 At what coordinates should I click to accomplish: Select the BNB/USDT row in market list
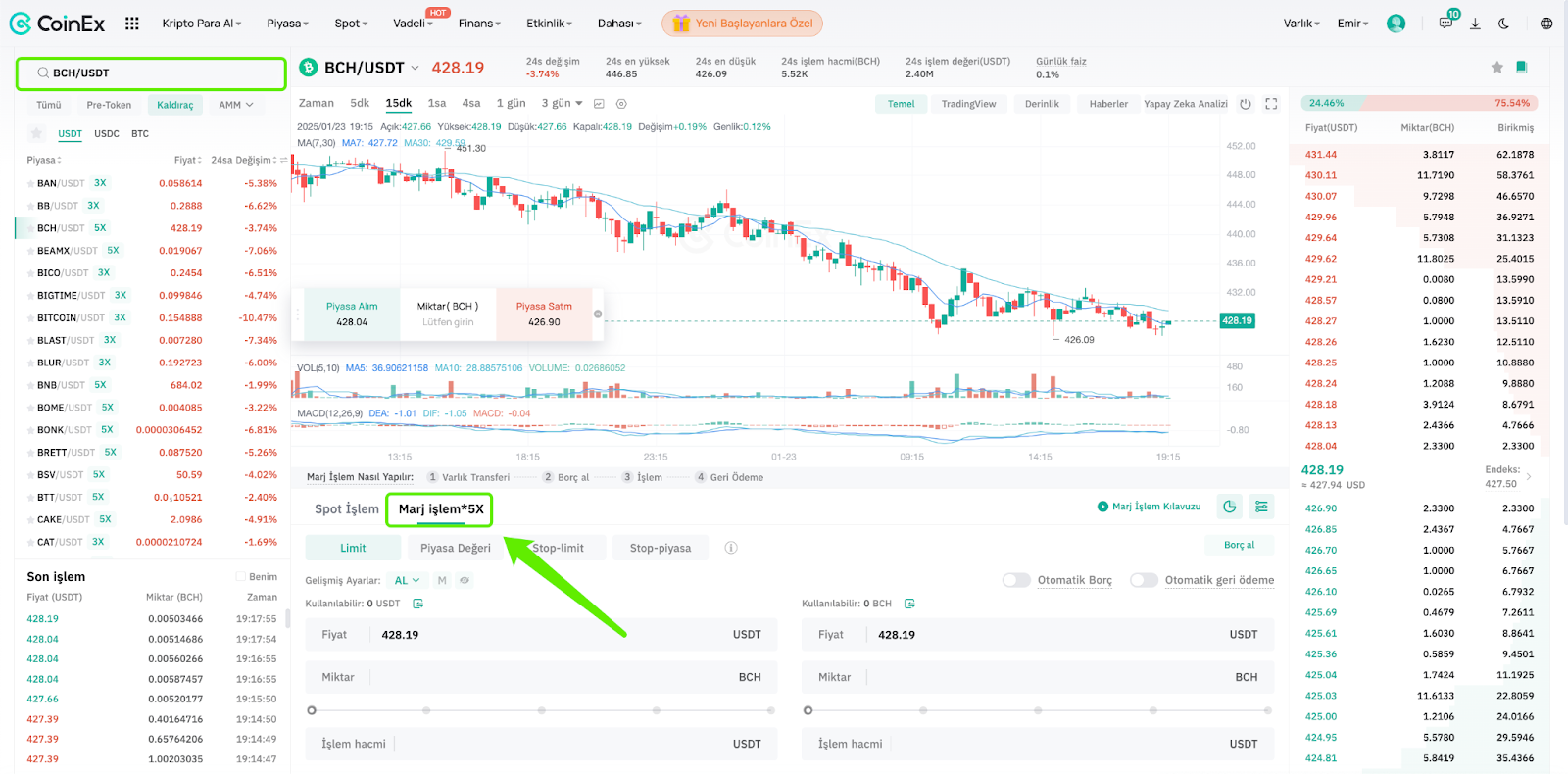[152, 385]
